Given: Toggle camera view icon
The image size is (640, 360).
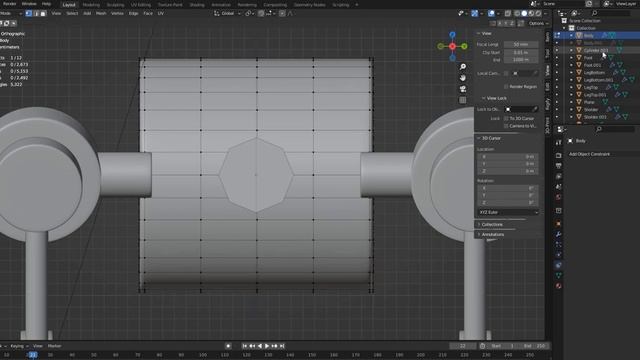Looking at the screenshot, I should [462, 89].
